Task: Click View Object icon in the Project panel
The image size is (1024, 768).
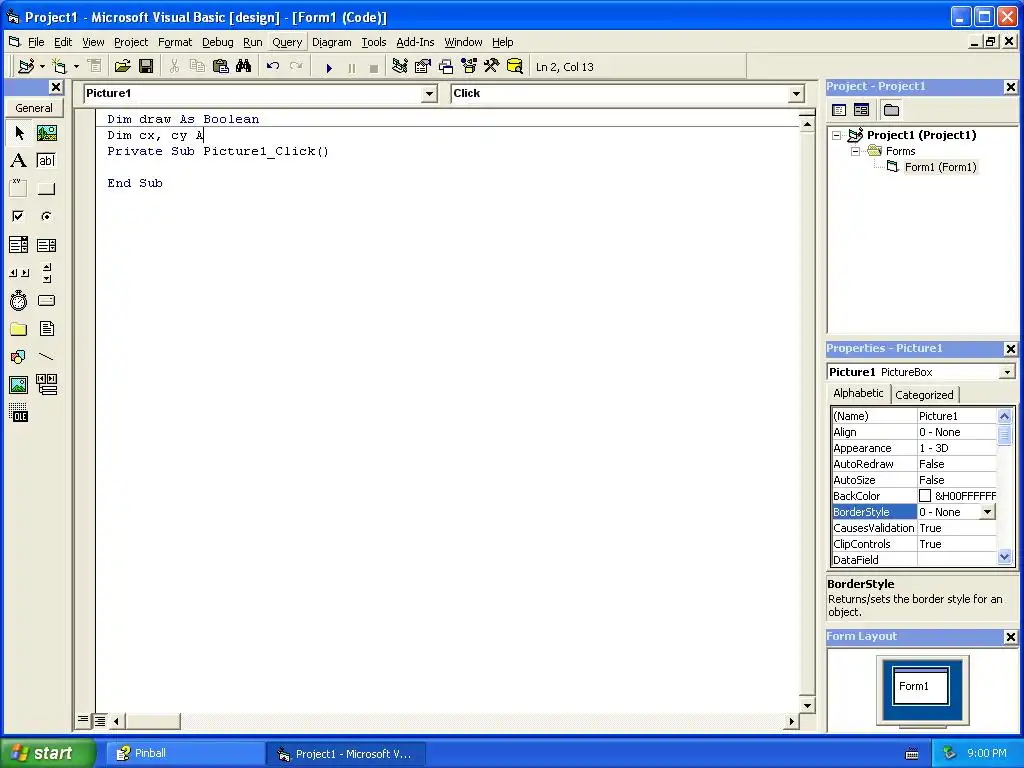Action: click(x=861, y=110)
